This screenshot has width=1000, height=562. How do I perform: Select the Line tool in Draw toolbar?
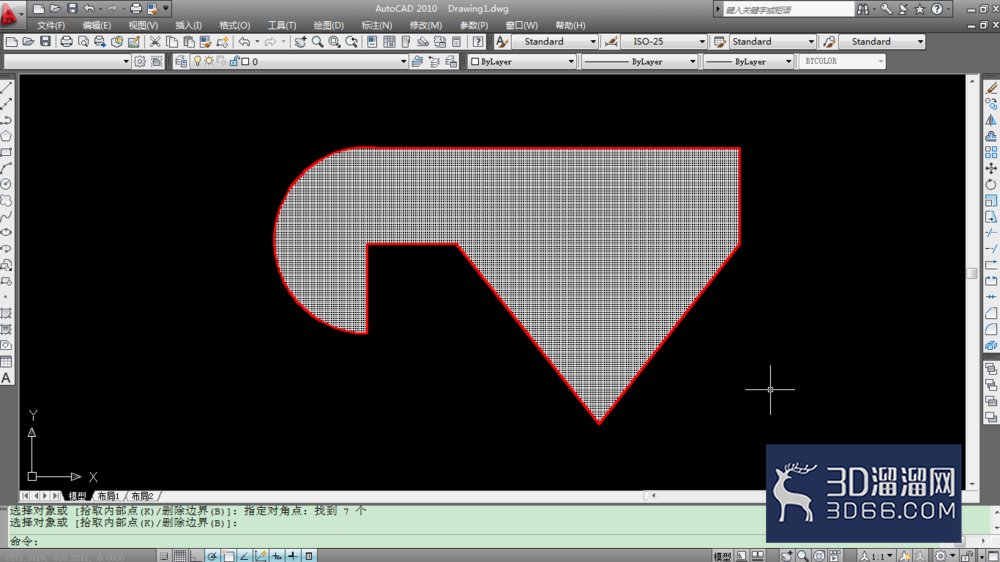point(6,88)
